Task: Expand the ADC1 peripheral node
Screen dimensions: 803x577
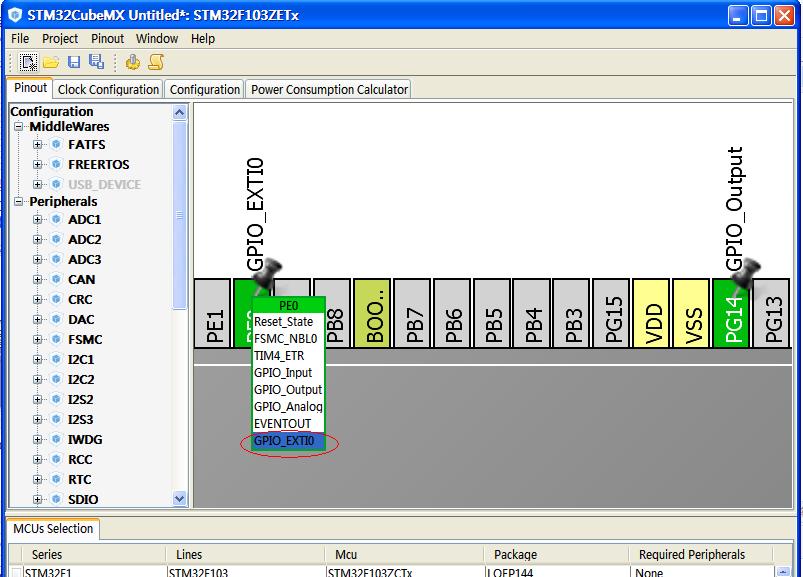Action: pyautogui.click(x=38, y=220)
